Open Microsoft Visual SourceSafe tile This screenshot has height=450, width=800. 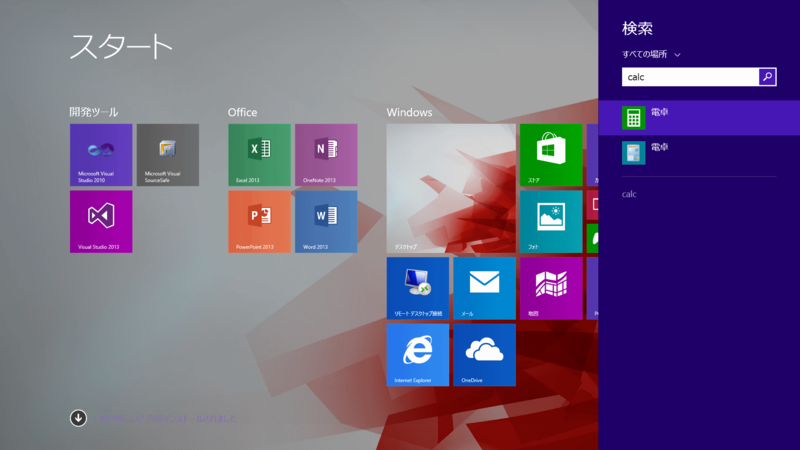click(x=168, y=155)
